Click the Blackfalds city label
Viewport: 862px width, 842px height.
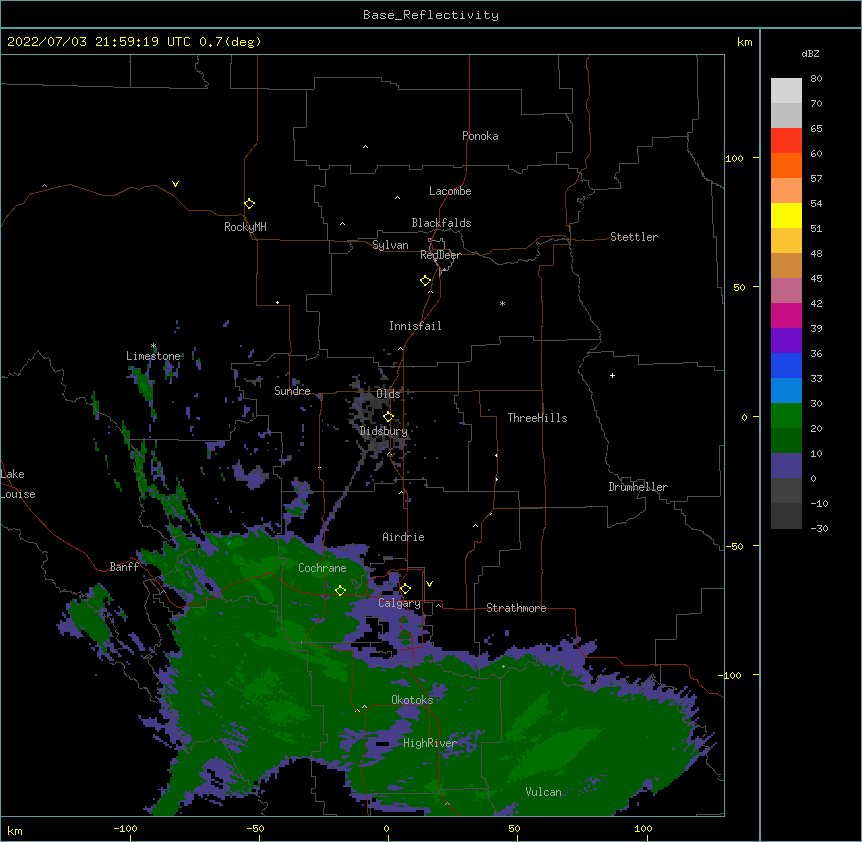click(441, 223)
